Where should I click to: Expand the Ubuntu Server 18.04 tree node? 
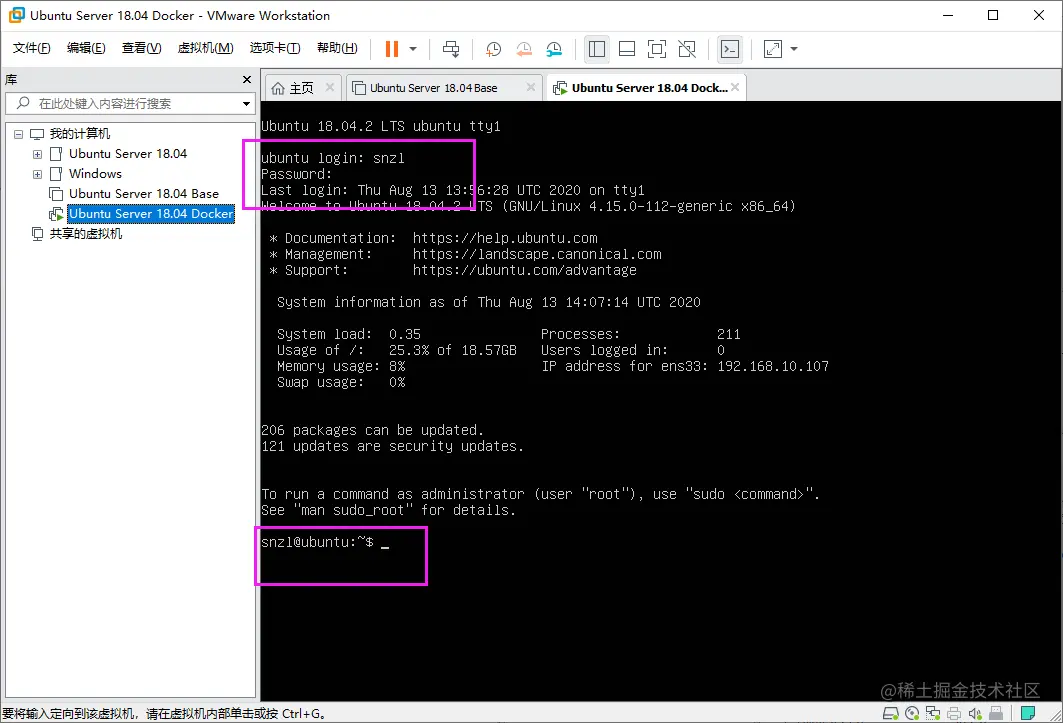pos(37,155)
